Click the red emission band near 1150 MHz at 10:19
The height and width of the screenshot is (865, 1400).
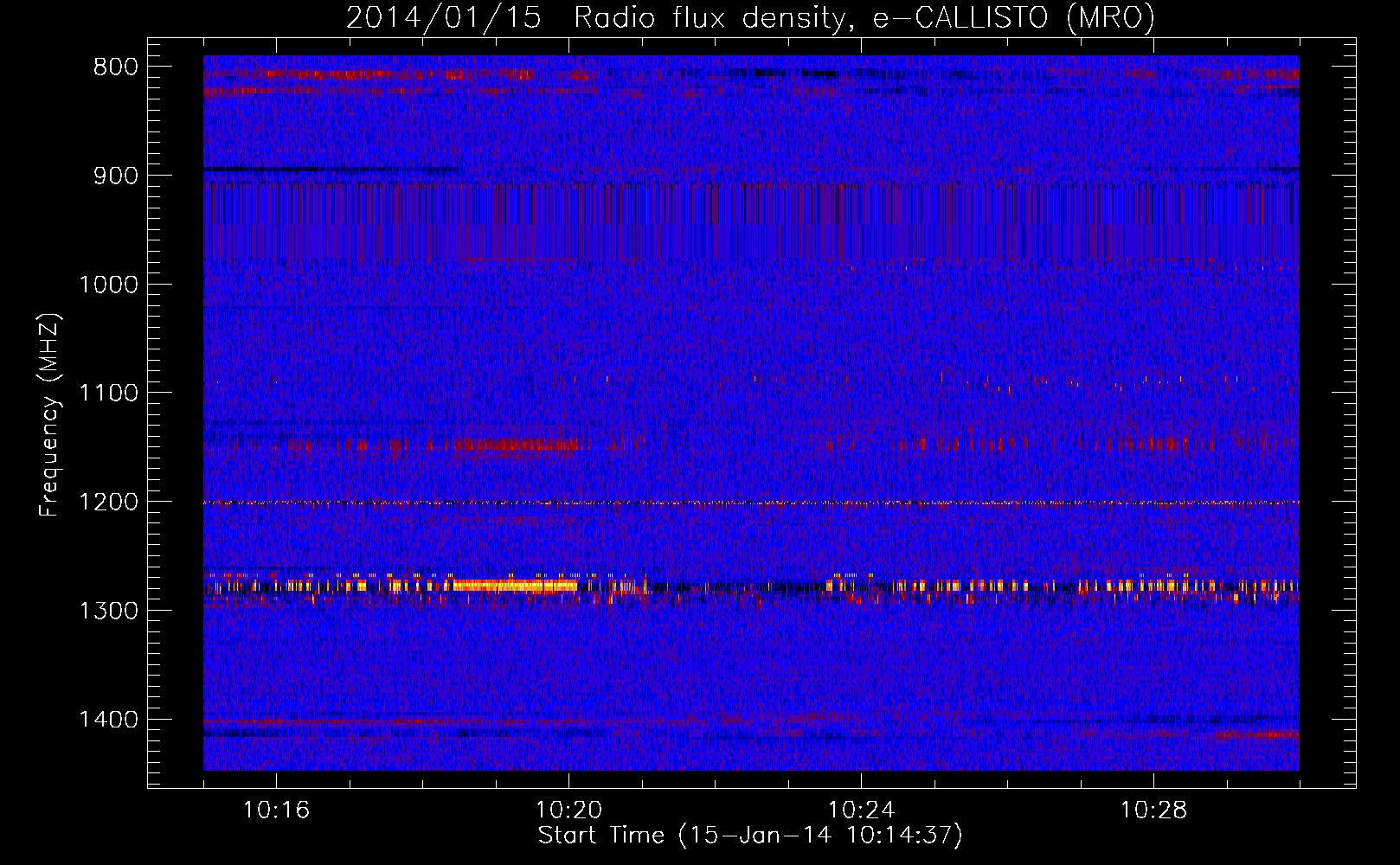click(x=517, y=445)
